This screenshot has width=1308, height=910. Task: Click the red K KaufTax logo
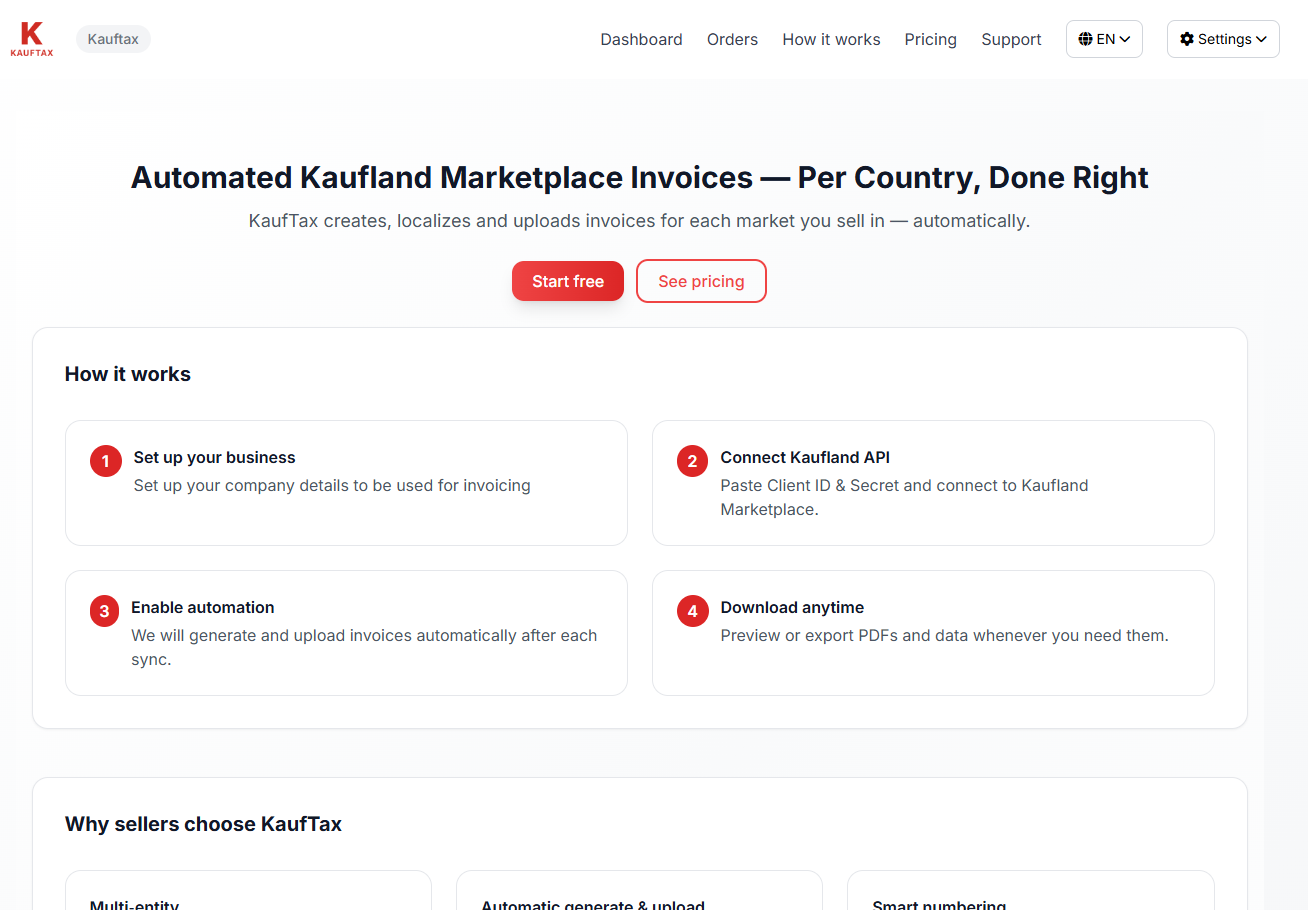pos(31,38)
